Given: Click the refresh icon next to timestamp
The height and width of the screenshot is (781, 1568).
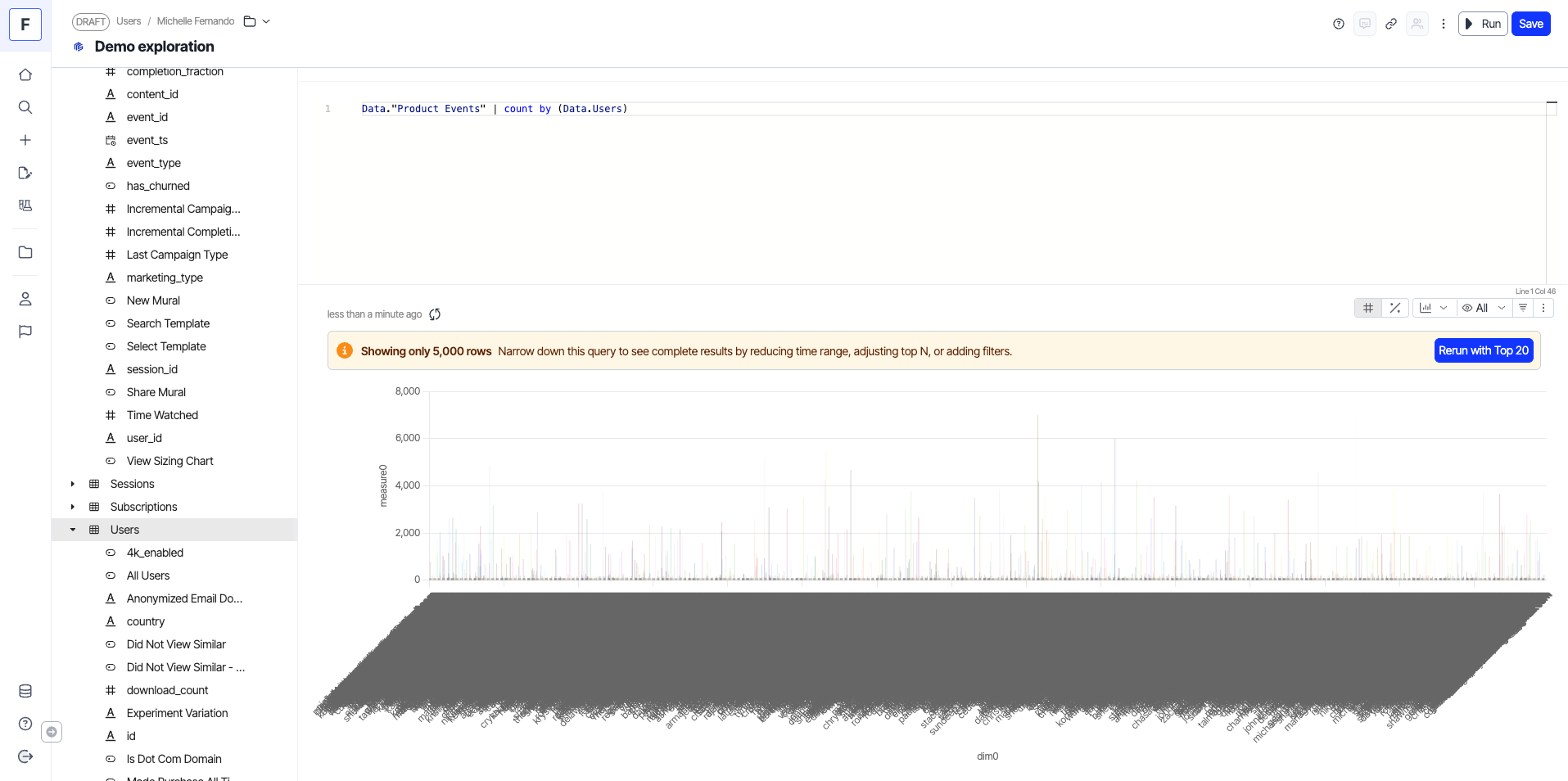Looking at the screenshot, I should click(x=435, y=314).
